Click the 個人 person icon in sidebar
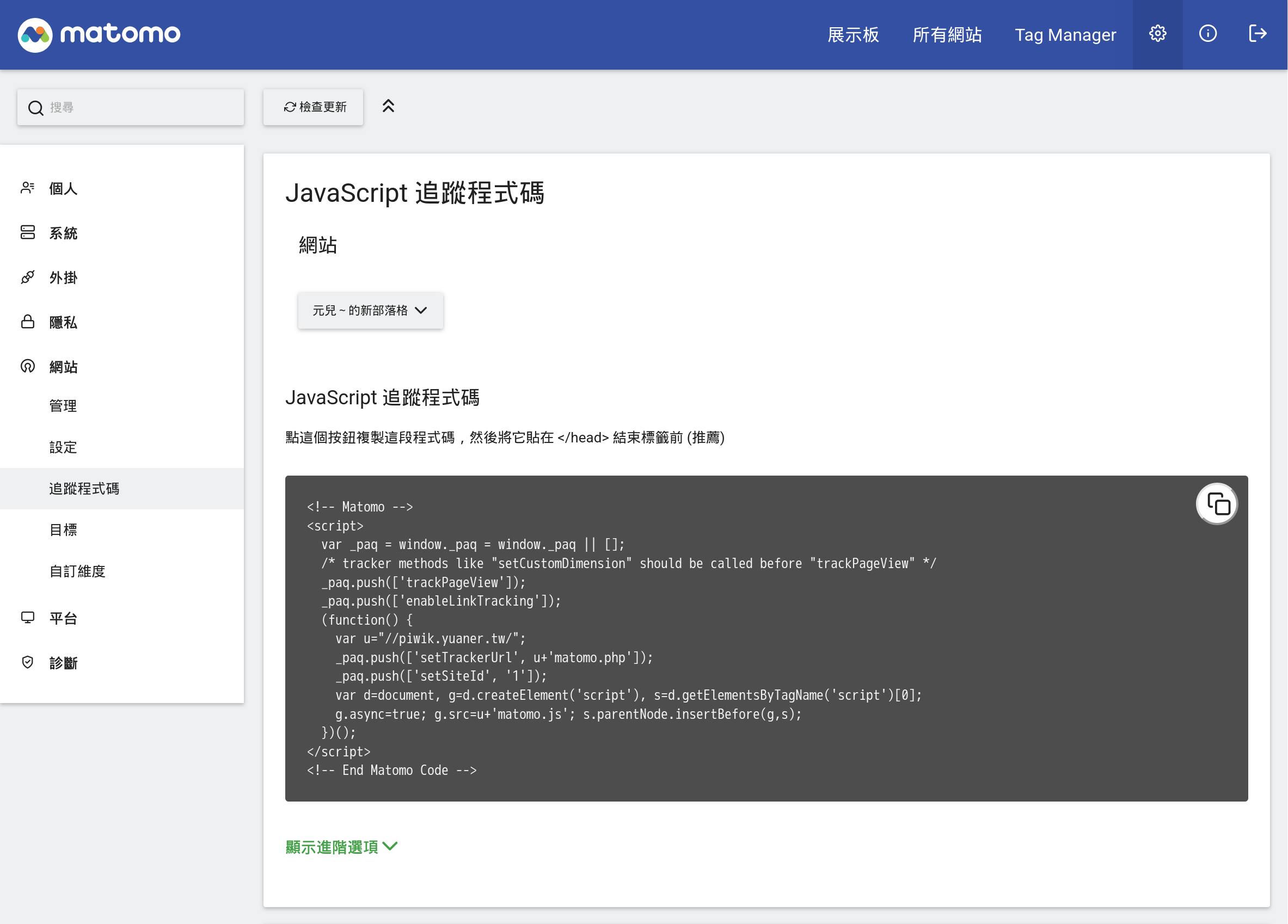The image size is (1288, 924). (x=27, y=188)
